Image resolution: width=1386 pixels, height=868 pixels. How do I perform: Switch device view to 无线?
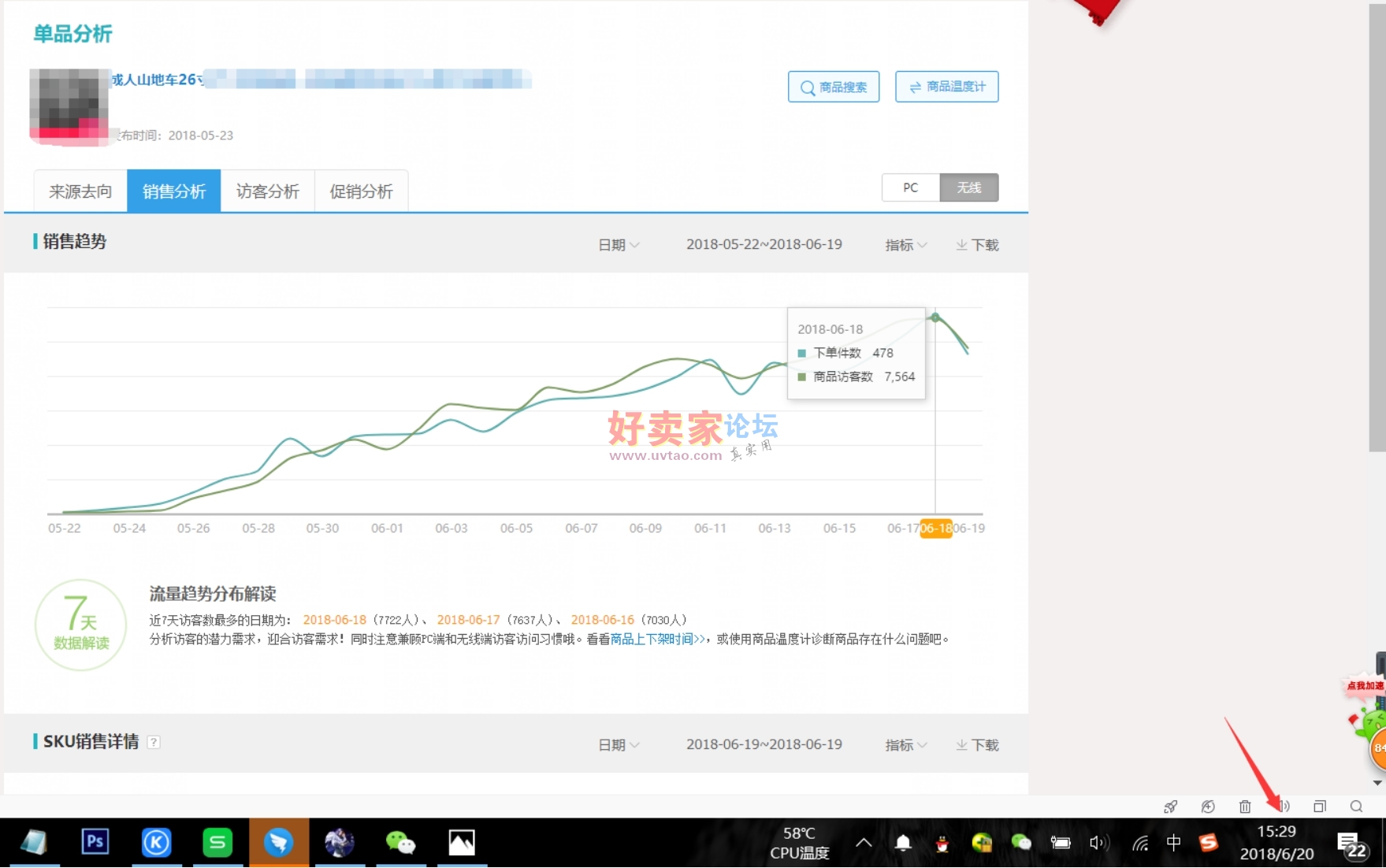pyautogui.click(x=968, y=187)
